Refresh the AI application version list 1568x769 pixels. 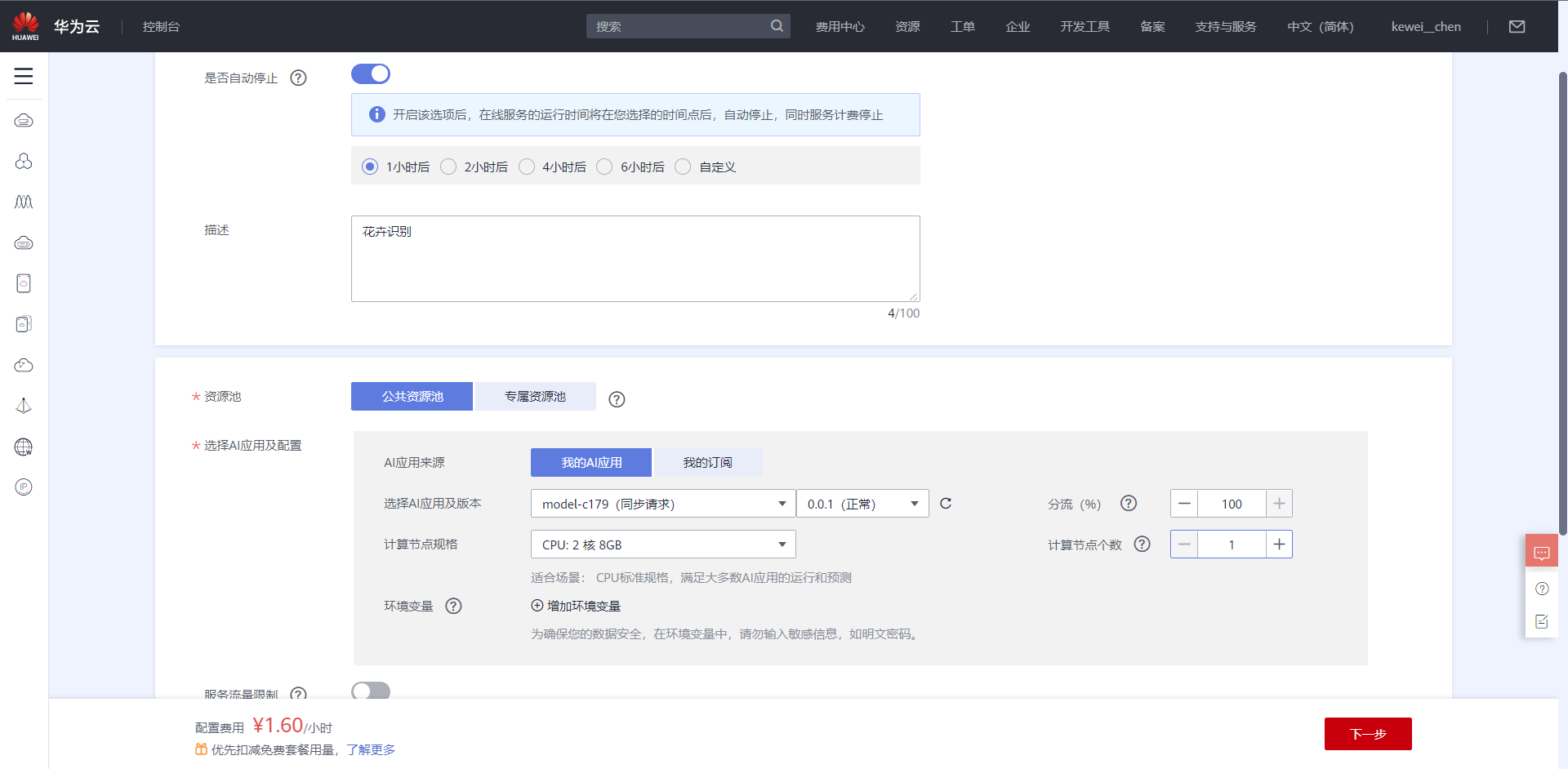(x=946, y=504)
